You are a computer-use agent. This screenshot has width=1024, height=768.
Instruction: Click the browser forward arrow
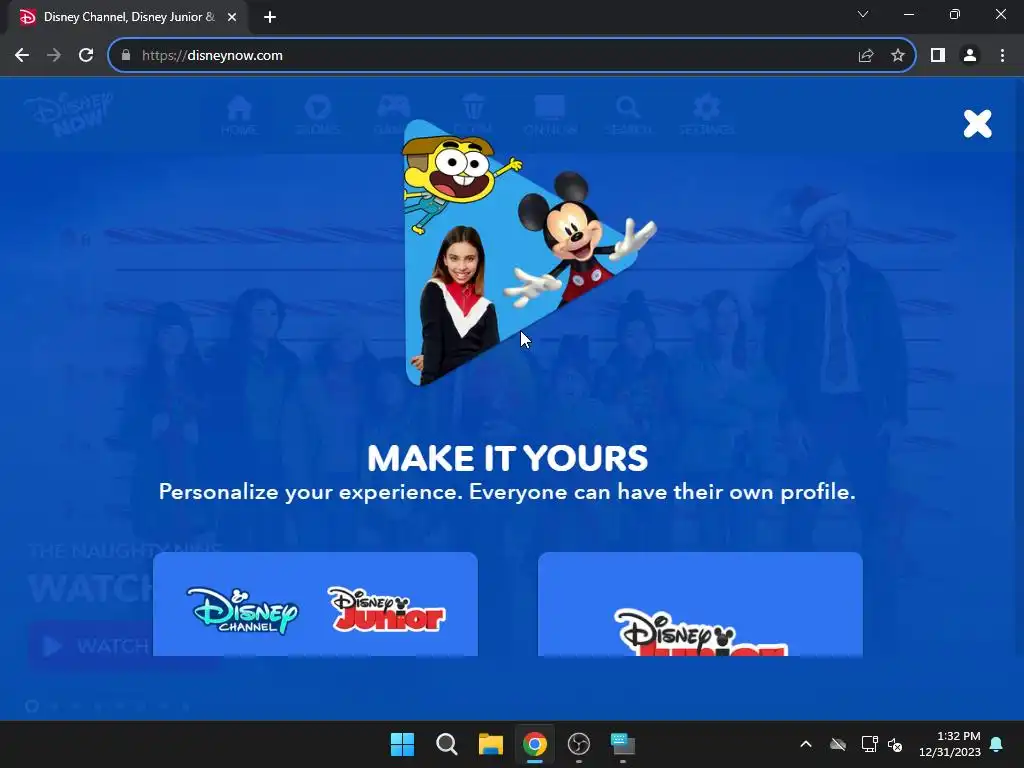tap(54, 56)
